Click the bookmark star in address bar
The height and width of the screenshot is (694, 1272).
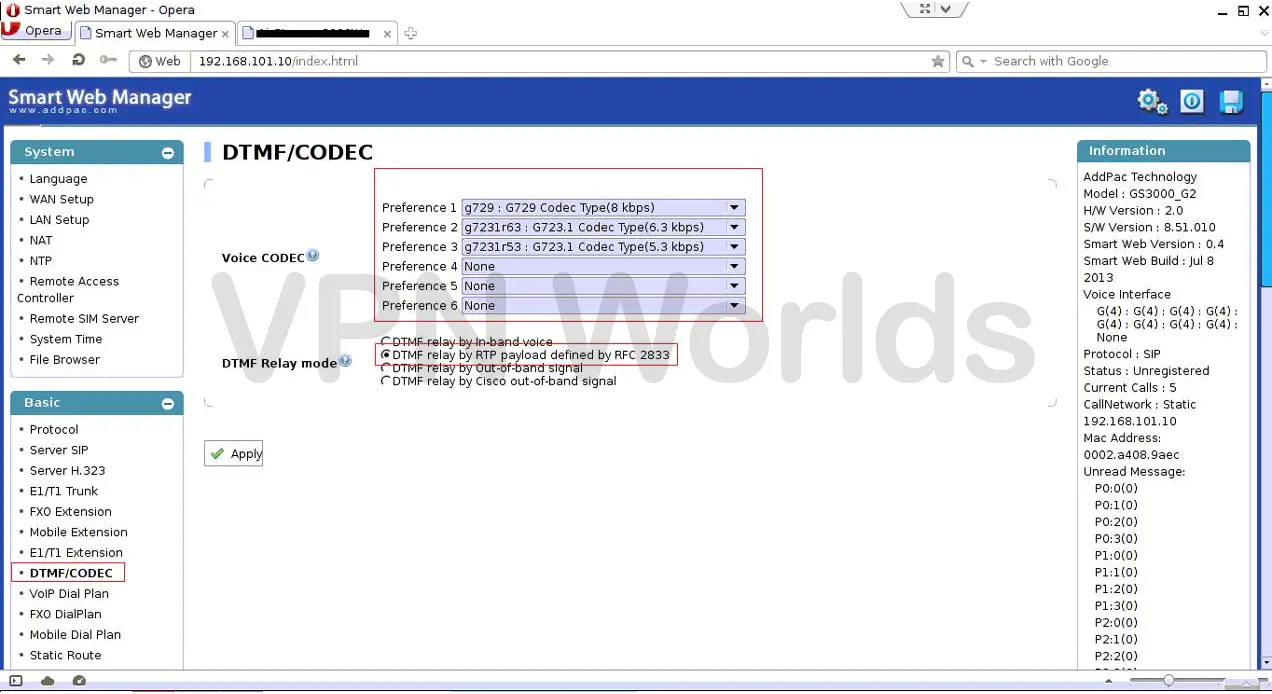938,61
